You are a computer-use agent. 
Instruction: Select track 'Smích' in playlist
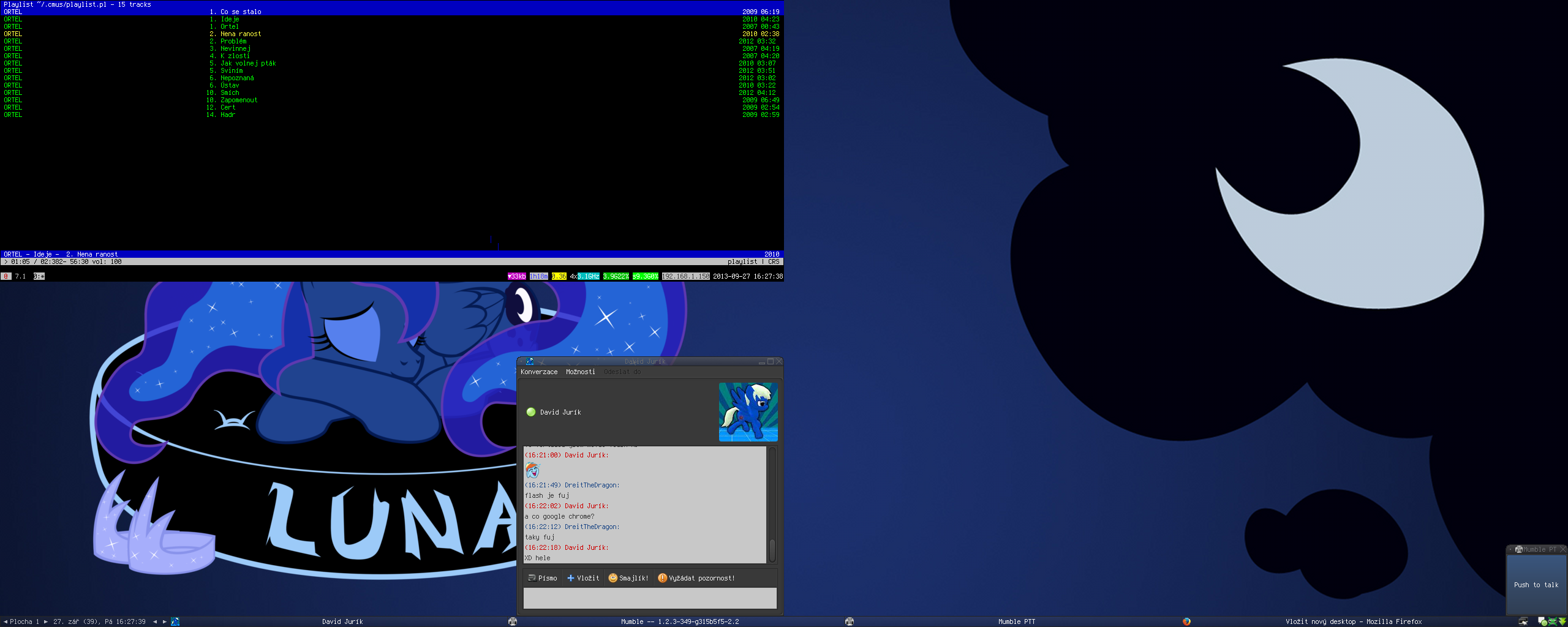(392, 92)
